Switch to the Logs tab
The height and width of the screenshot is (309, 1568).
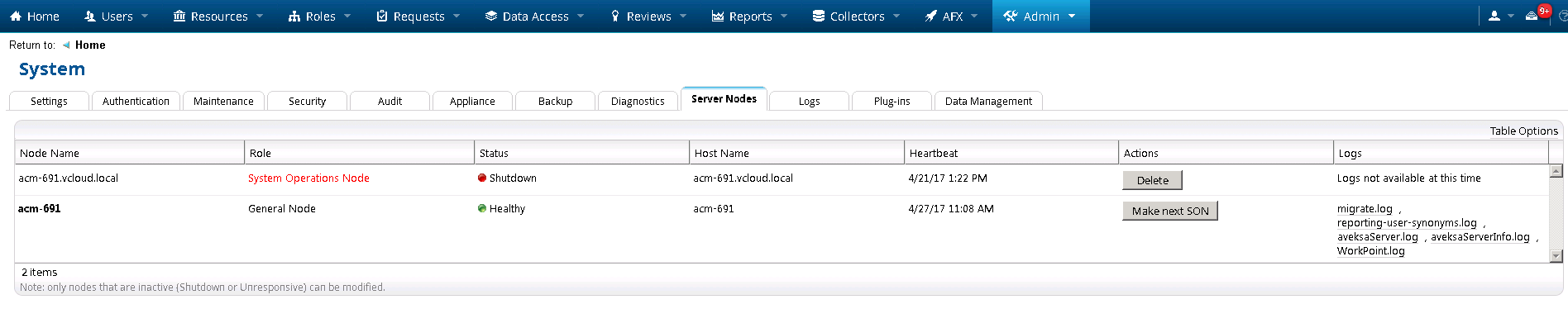point(809,101)
